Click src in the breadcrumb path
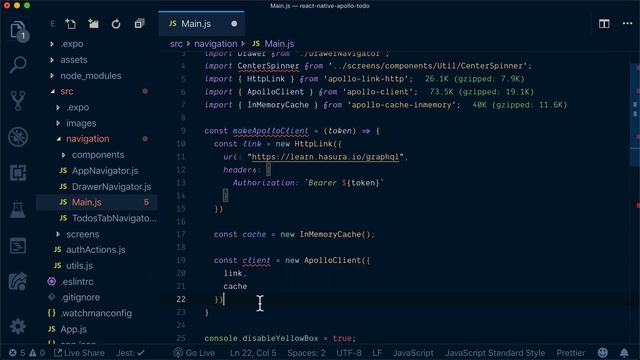The image size is (640, 360). 176,44
